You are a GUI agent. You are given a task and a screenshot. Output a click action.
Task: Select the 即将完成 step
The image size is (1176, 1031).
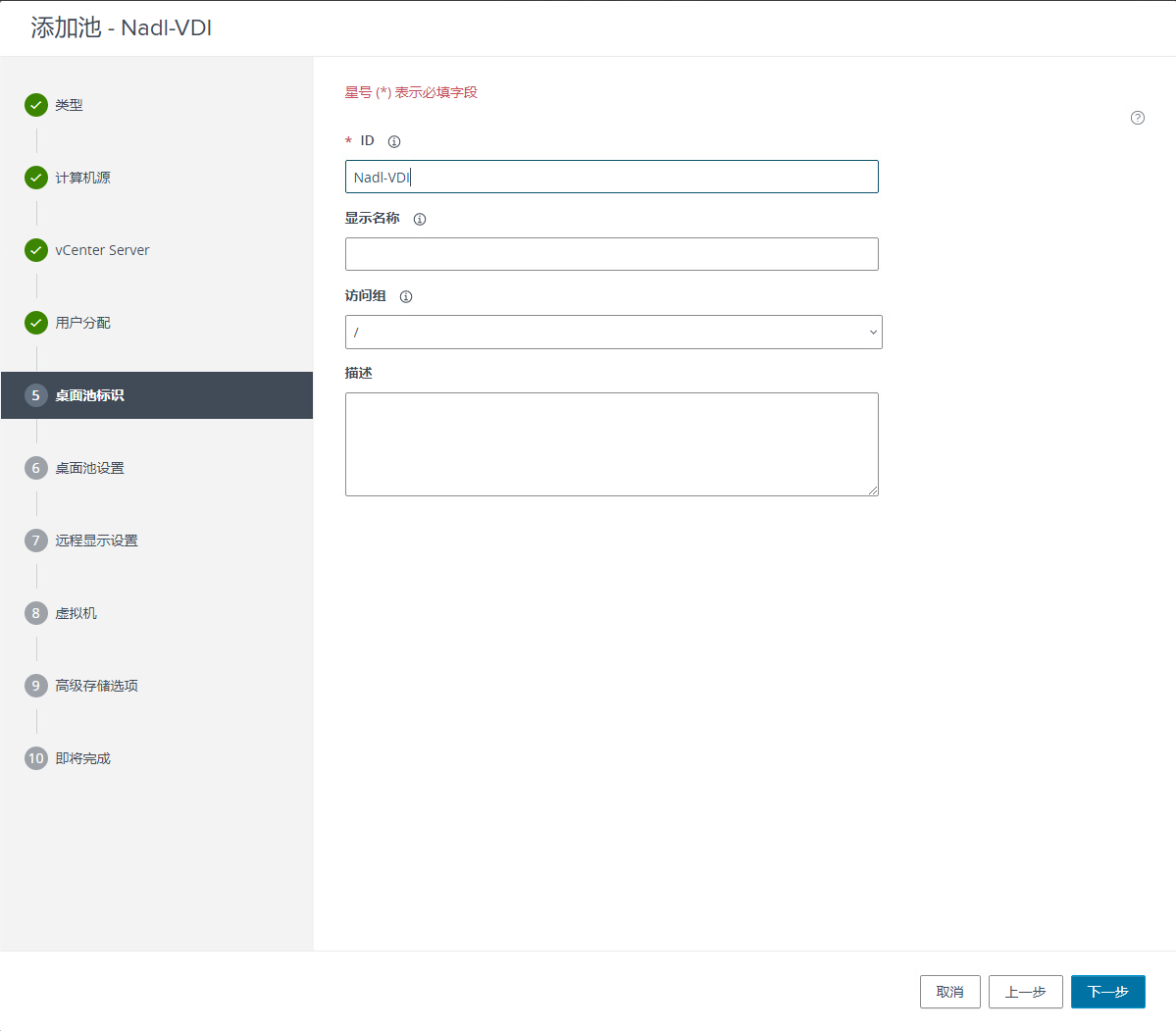point(82,758)
